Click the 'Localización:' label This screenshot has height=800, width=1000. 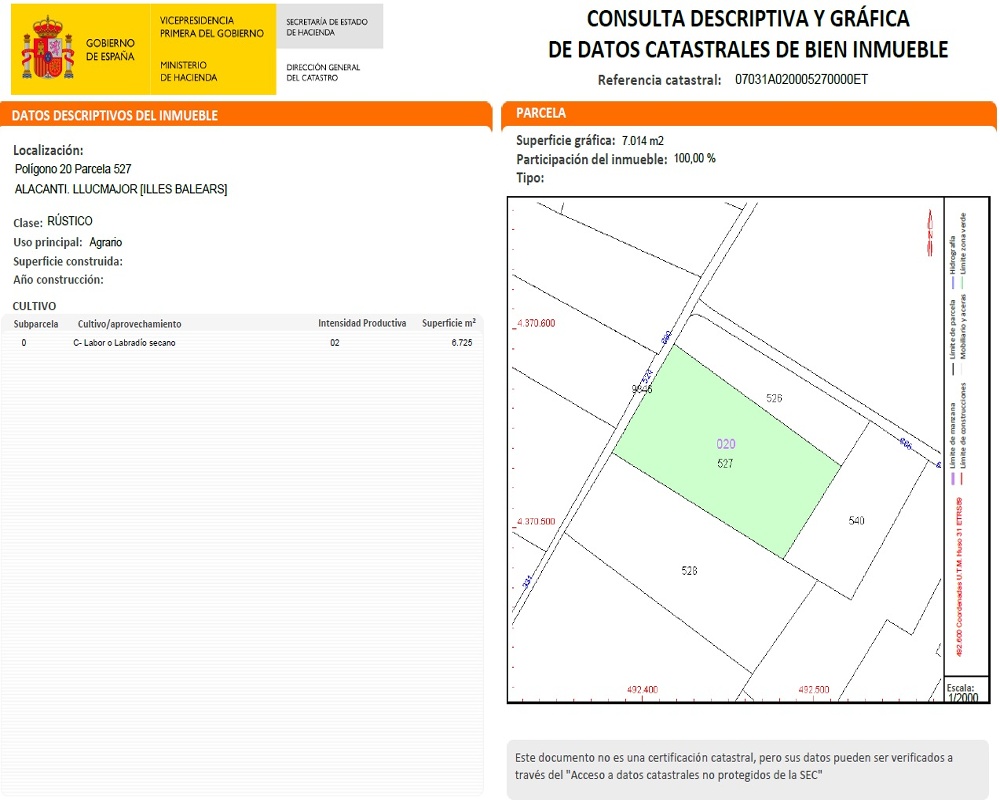[48, 151]
